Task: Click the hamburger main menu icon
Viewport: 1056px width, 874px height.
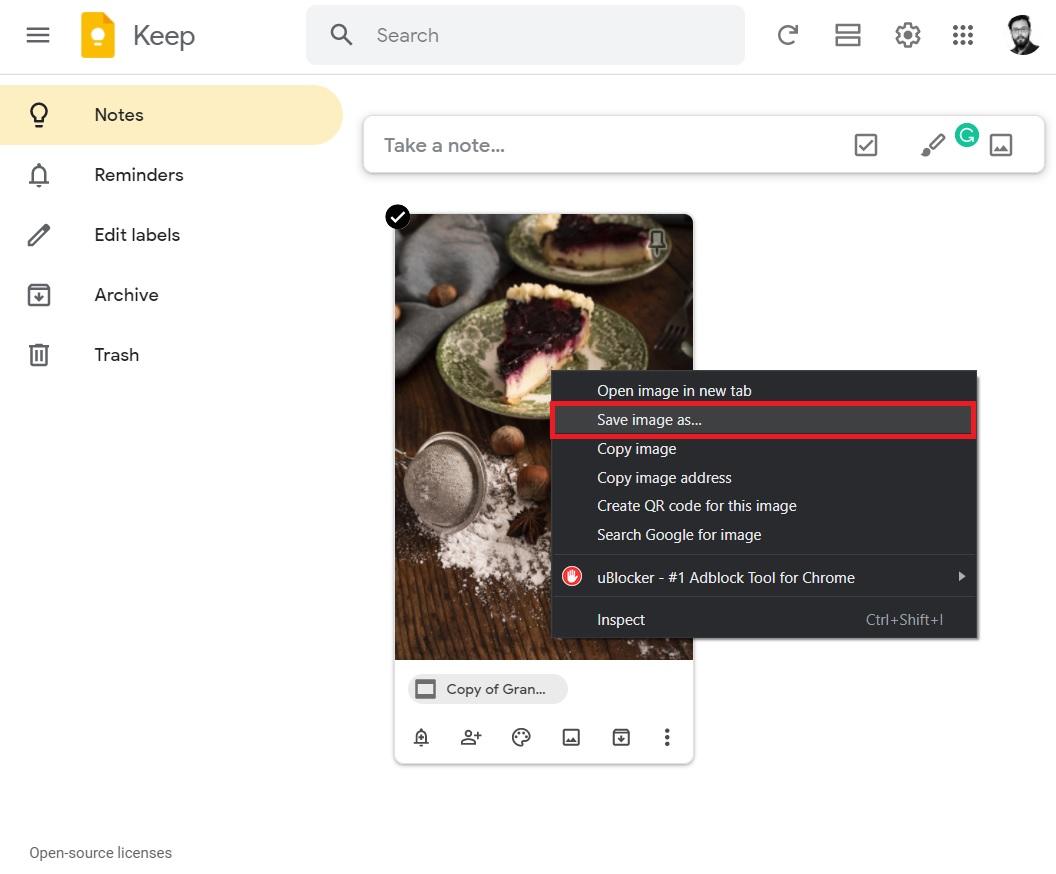Action: click(x=38, y=35)
